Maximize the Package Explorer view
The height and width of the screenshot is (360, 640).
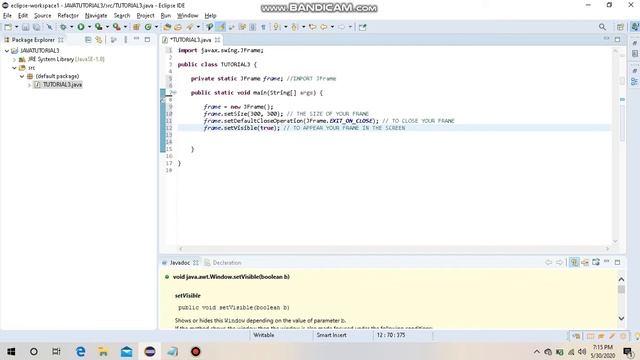tap(147, 39)
